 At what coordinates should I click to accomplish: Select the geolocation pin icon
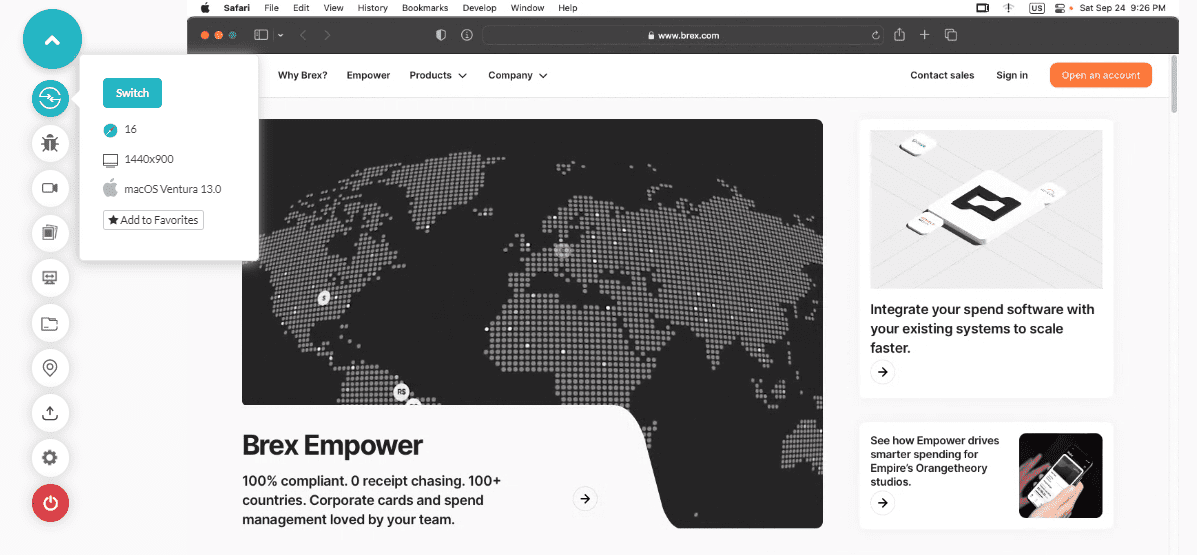(50, 368)
